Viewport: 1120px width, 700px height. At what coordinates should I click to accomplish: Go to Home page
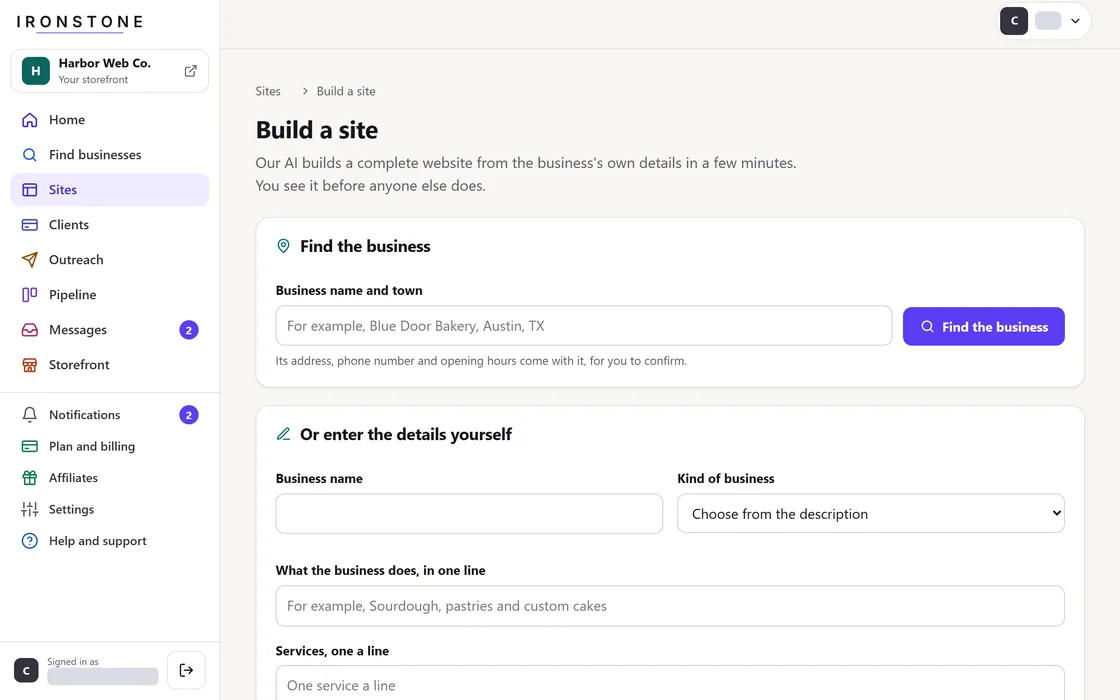110,120
